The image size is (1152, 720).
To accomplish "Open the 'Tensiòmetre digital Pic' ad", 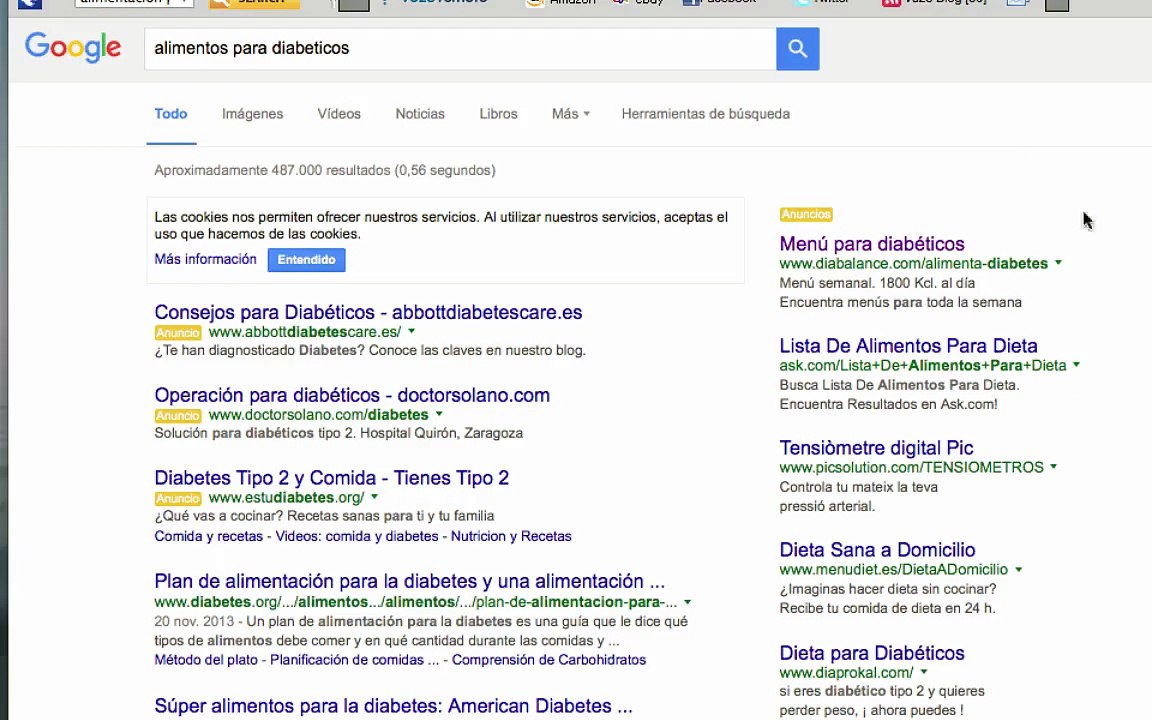I will [x=876, y=448].
